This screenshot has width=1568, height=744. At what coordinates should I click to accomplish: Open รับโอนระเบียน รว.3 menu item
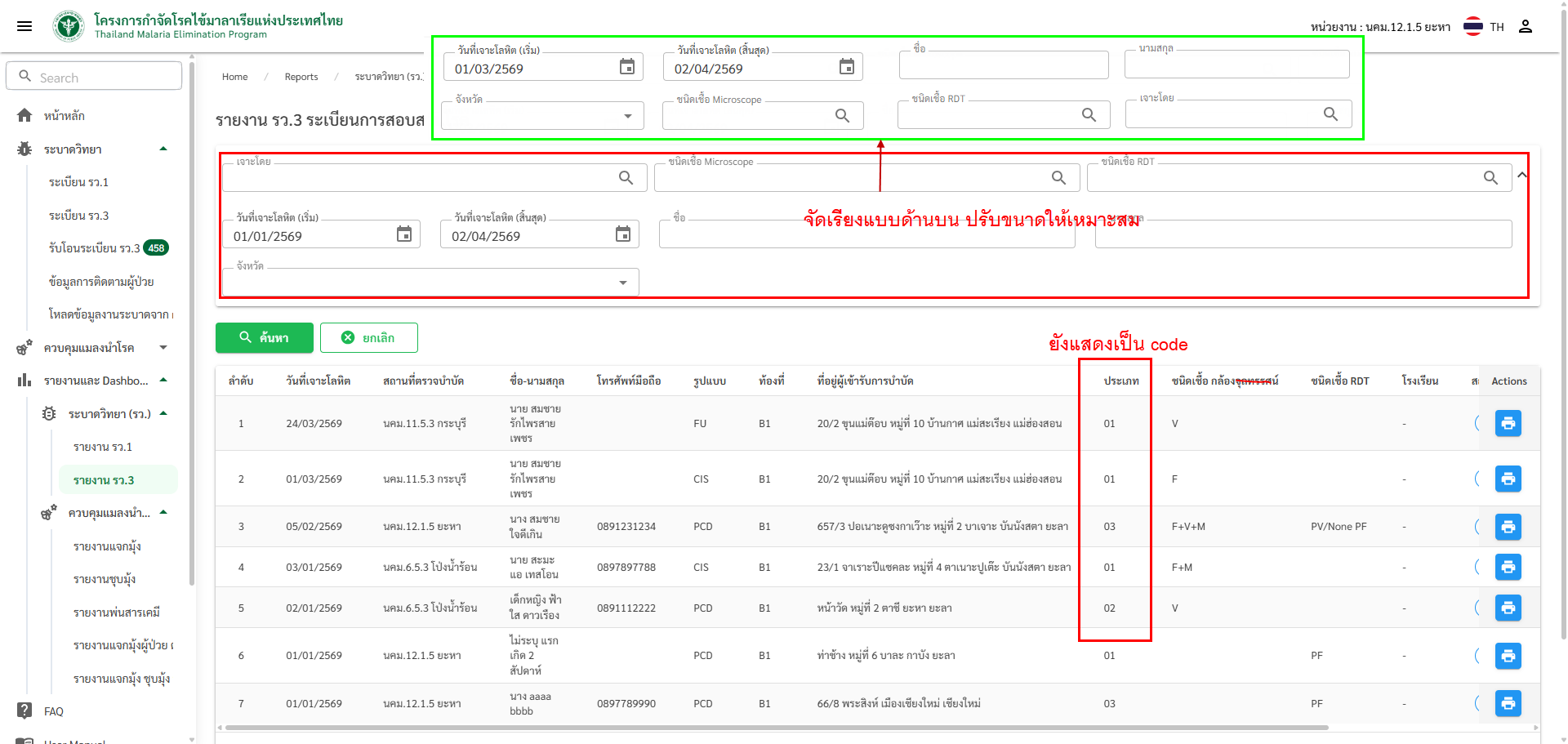point(95,248)
